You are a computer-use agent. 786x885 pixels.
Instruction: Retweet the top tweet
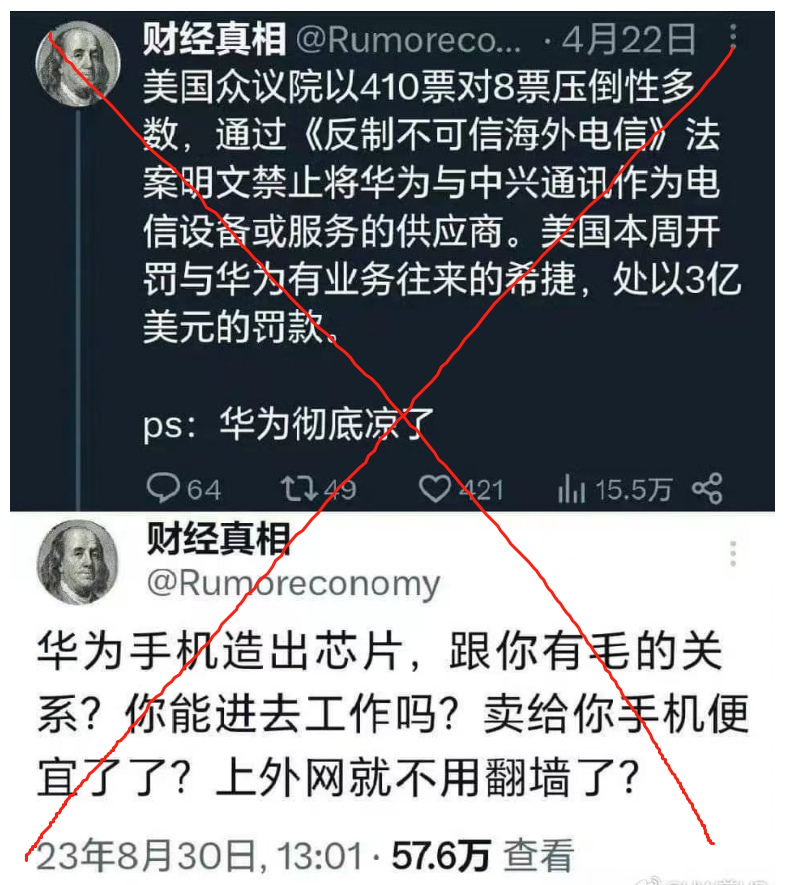(300, 489)
